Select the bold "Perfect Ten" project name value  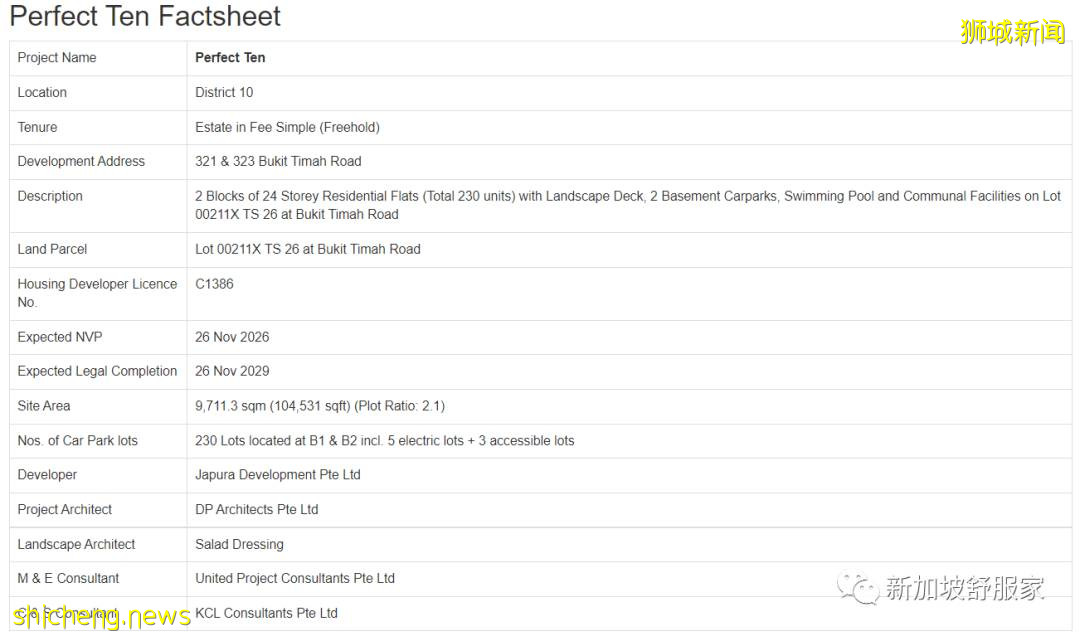[x=230, y=58]
